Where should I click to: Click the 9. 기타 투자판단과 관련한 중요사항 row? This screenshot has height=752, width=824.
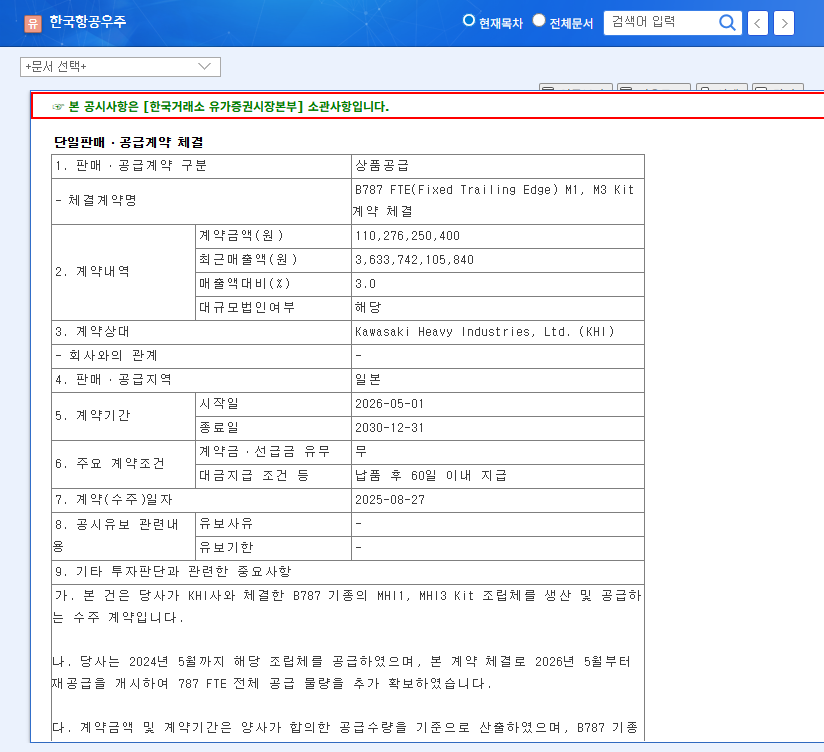point(348,572)
